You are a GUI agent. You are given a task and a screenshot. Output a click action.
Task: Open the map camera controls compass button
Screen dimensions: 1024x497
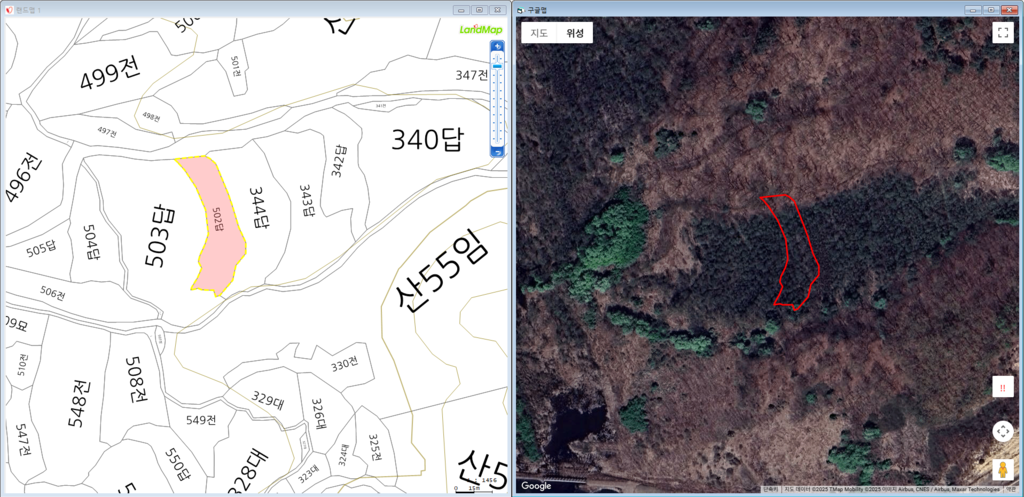1002,431
